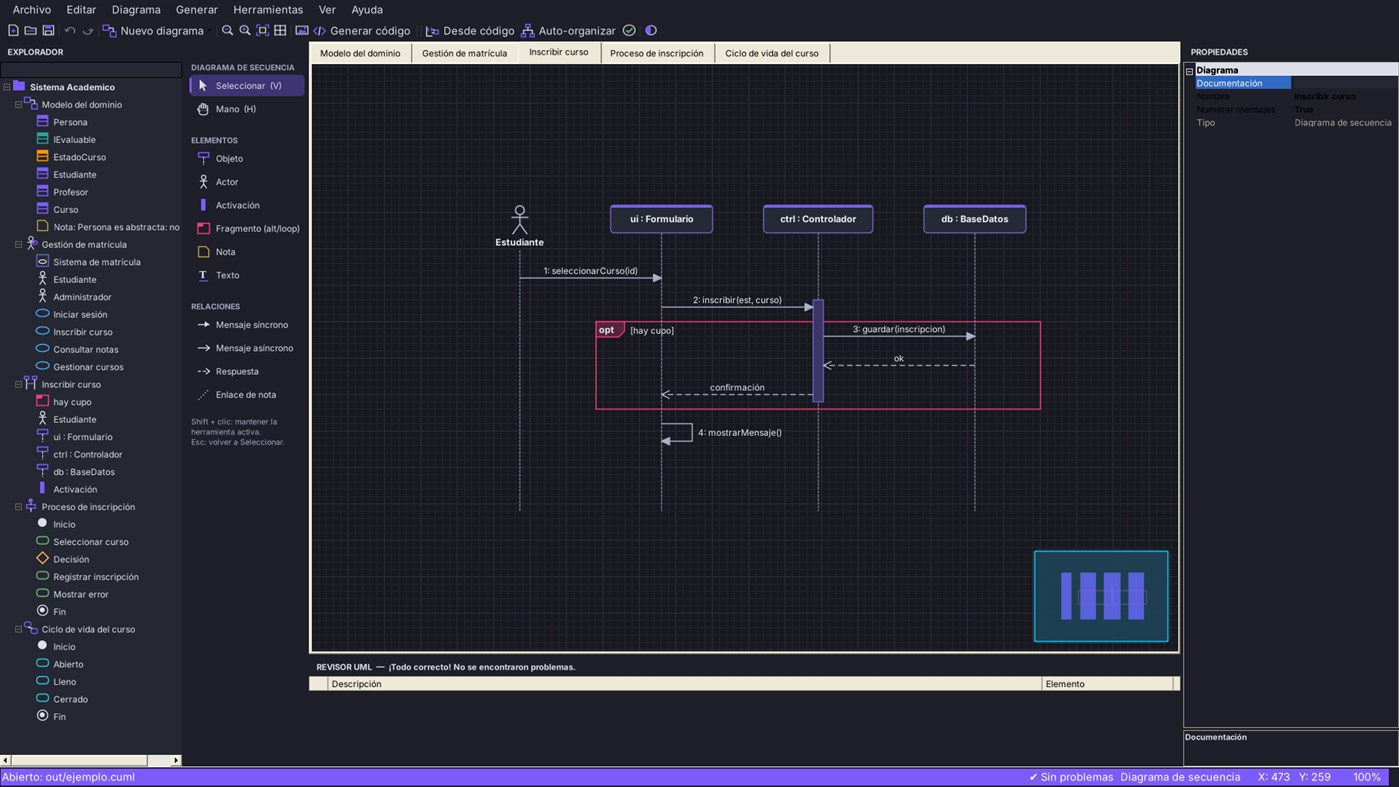The height and width of the screenshot is (787, 1399).
Task: Click the Estudiante actor in the diagram
Action: [519, 227]
